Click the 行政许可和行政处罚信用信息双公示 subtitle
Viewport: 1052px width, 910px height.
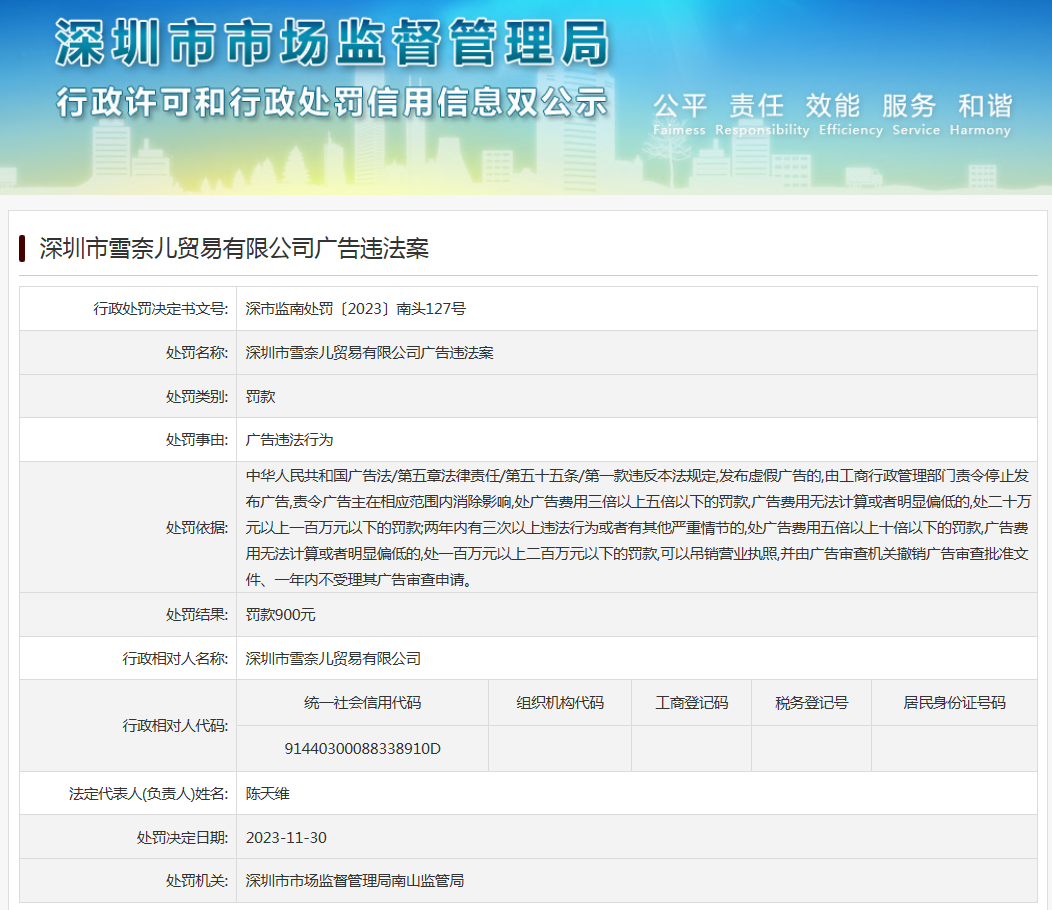(331, 103)
